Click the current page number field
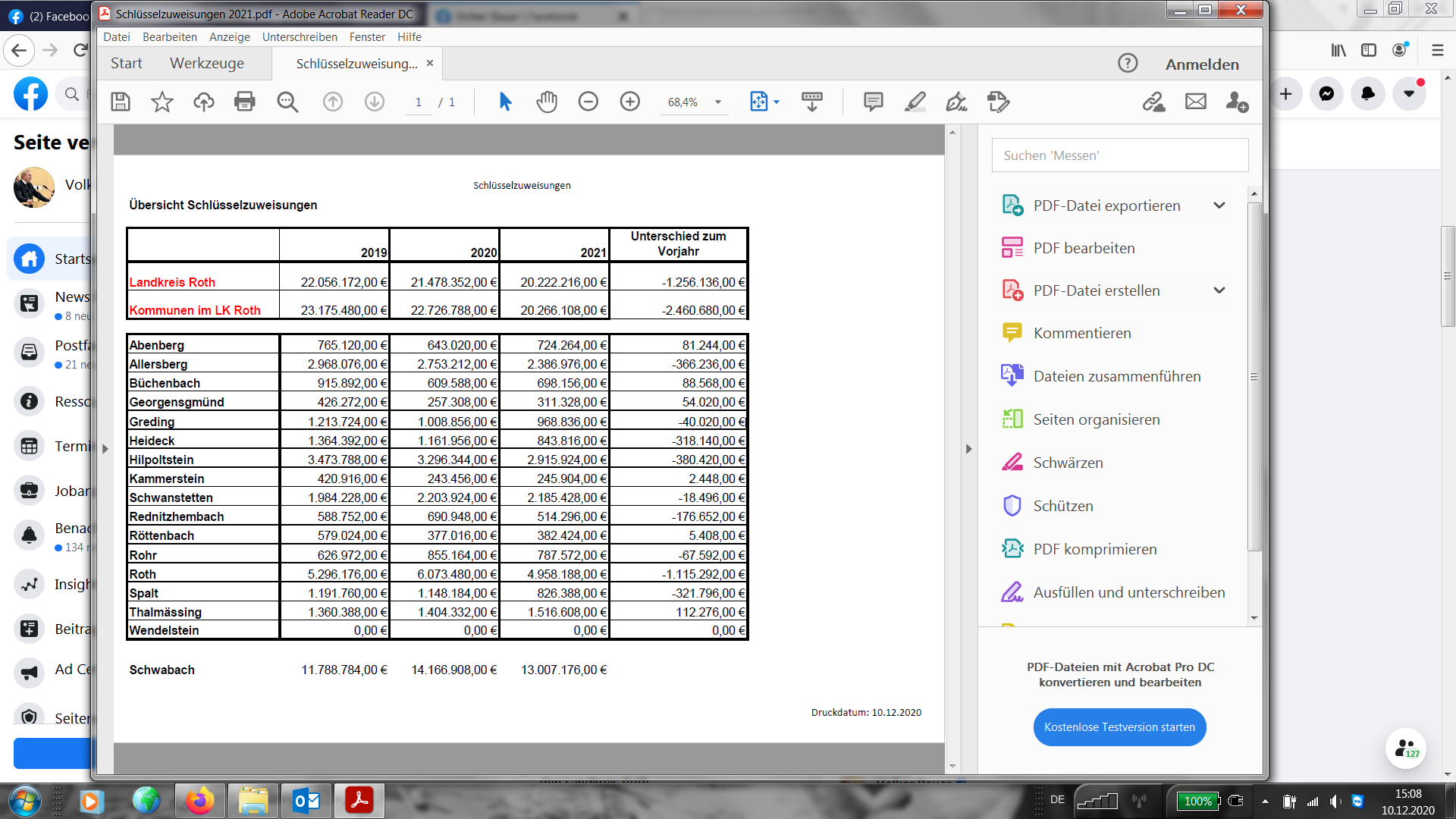1456x819 pixels. [419, 102]
